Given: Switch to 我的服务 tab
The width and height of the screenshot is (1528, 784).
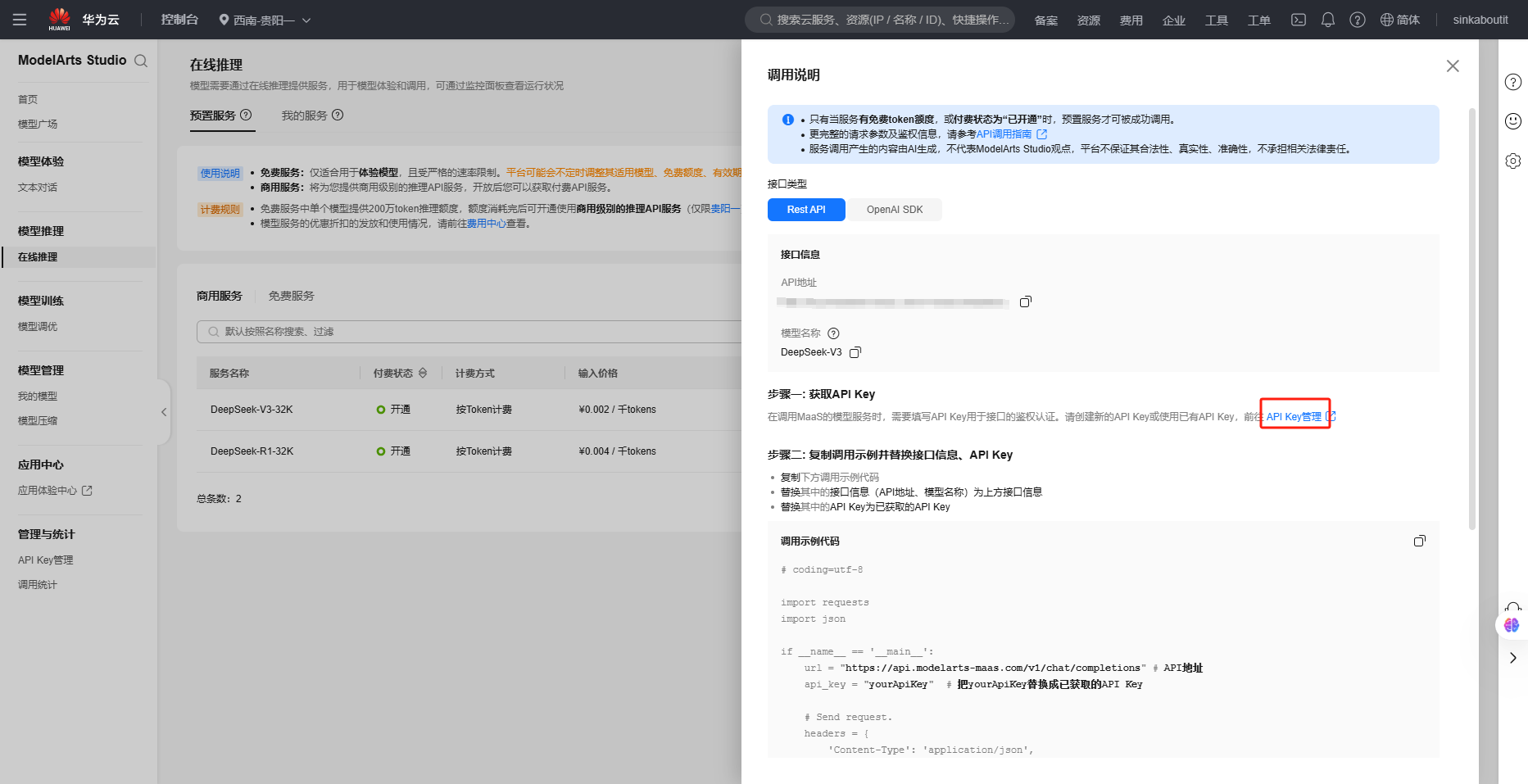Looking at the screenshot, I should 304,116.
